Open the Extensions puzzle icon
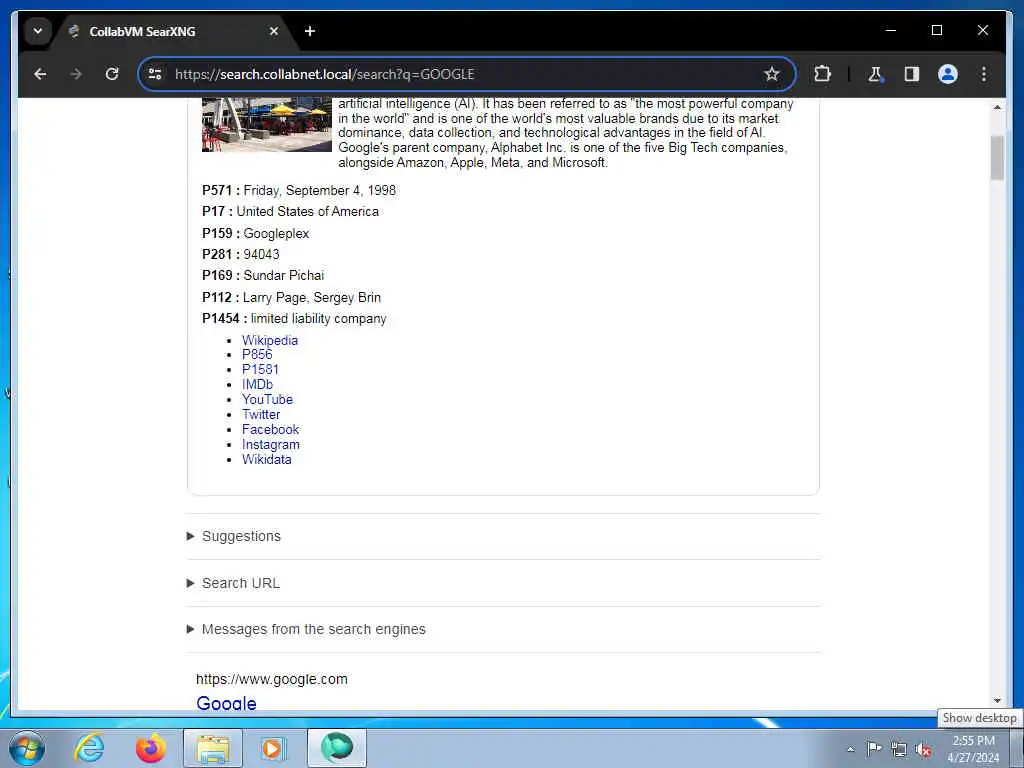The image size is (1024, 768). click(x=822, y=74)
